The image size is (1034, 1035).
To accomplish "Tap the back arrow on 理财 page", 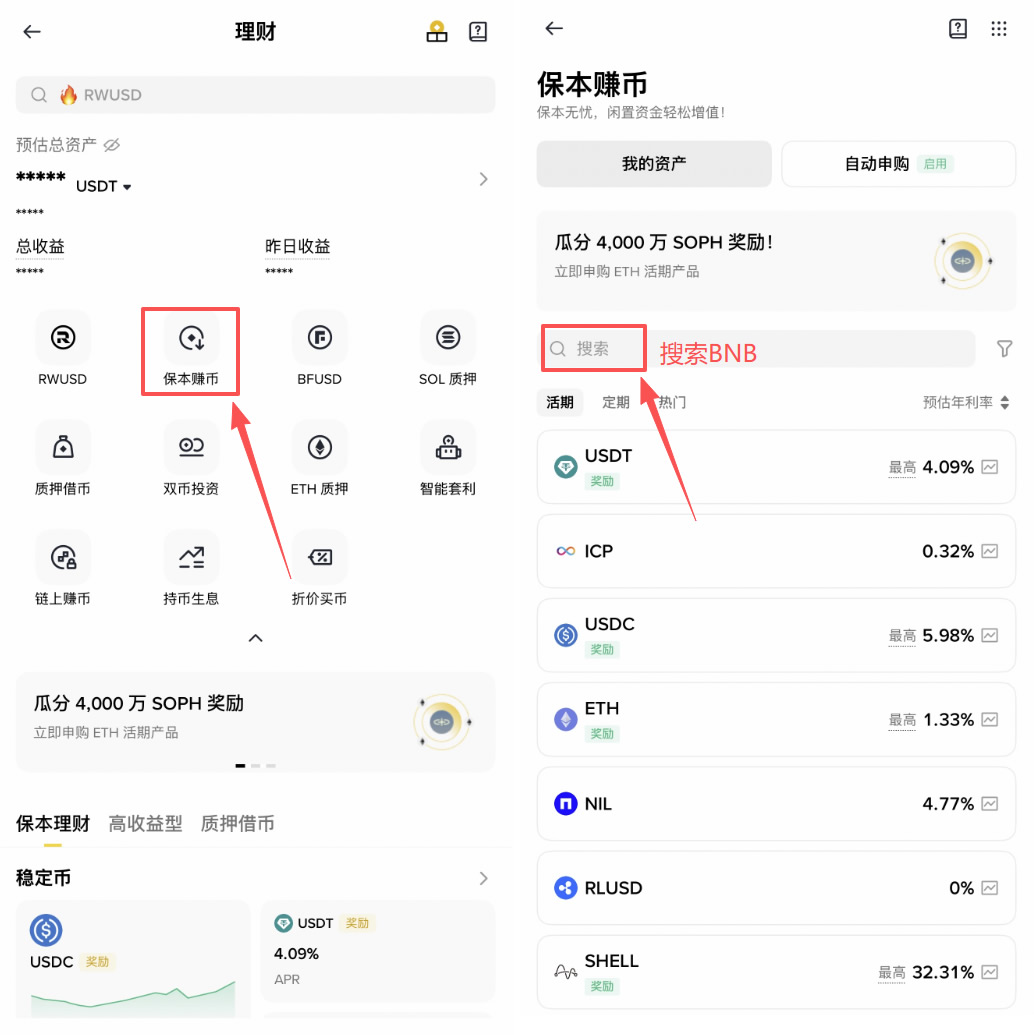I will pos(32,31).
